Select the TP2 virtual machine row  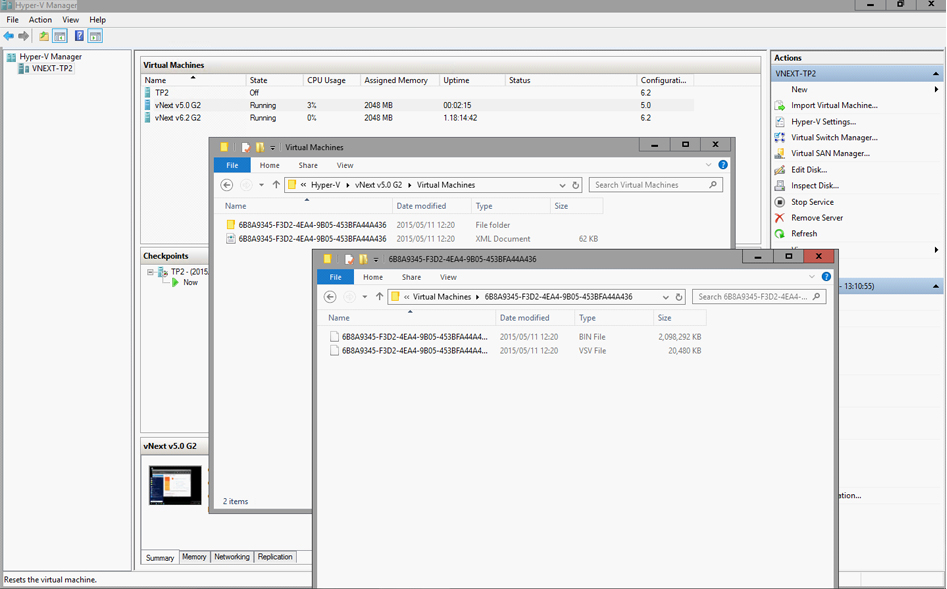click(418, 92)
